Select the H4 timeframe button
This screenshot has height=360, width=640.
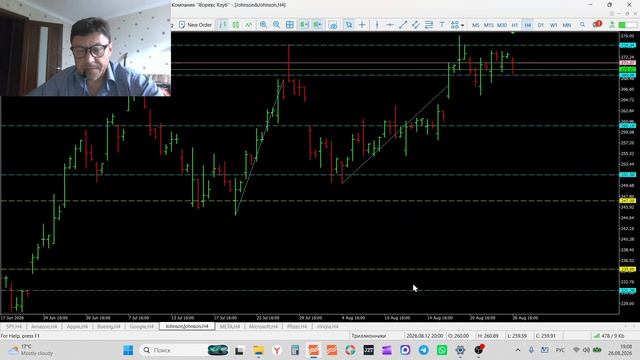527,25
